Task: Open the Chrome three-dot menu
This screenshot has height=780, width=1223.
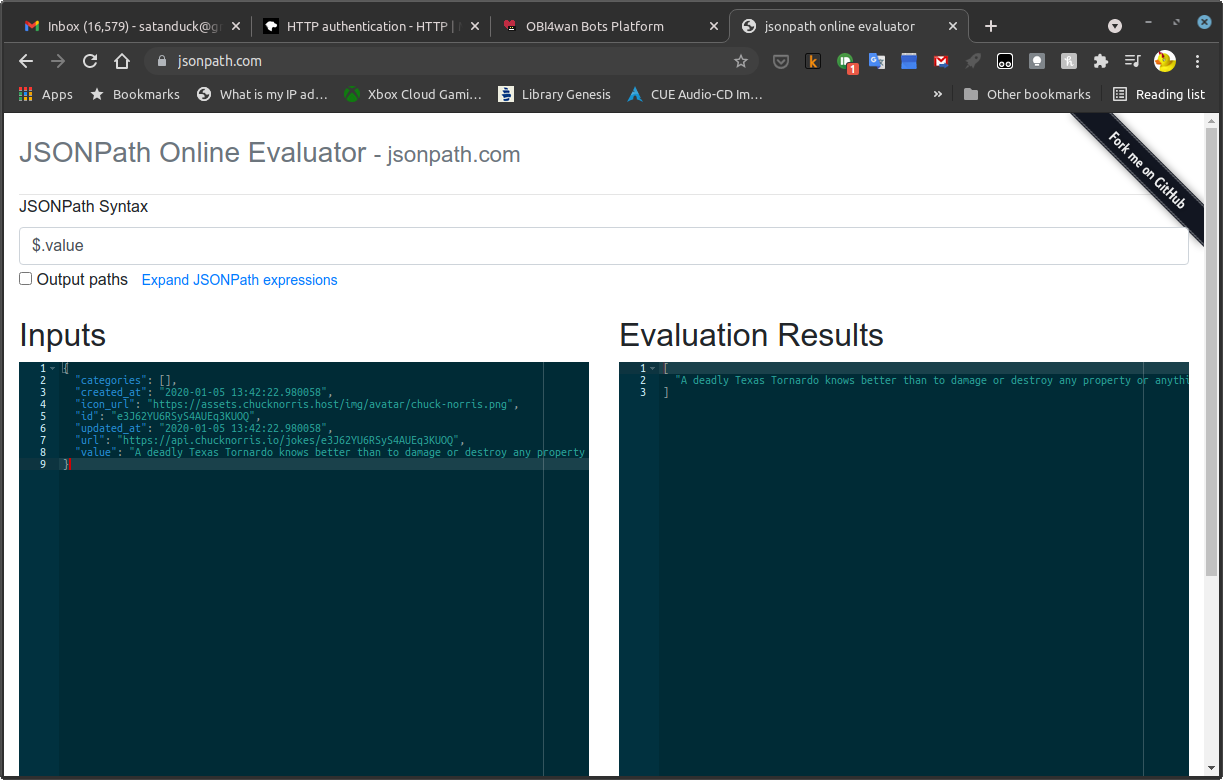Action: tap(1197, 61)
